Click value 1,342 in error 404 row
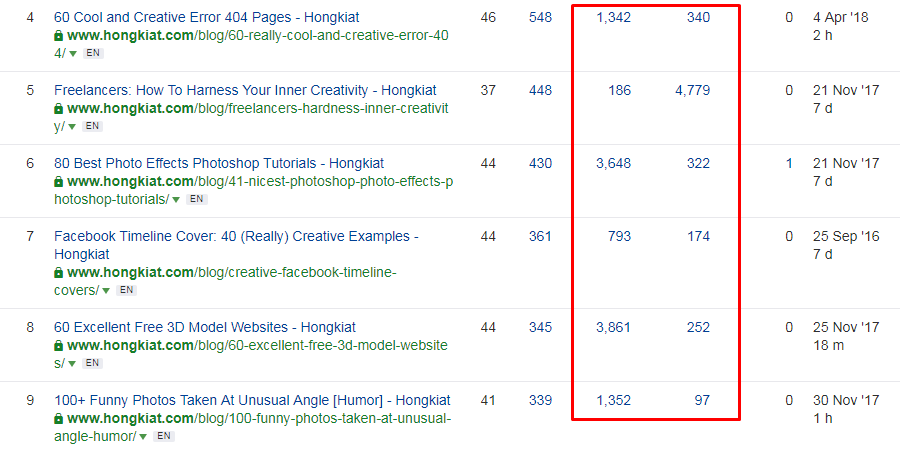Image resolution: width=900 pixels, height=453 pixels. coord(614,17)
